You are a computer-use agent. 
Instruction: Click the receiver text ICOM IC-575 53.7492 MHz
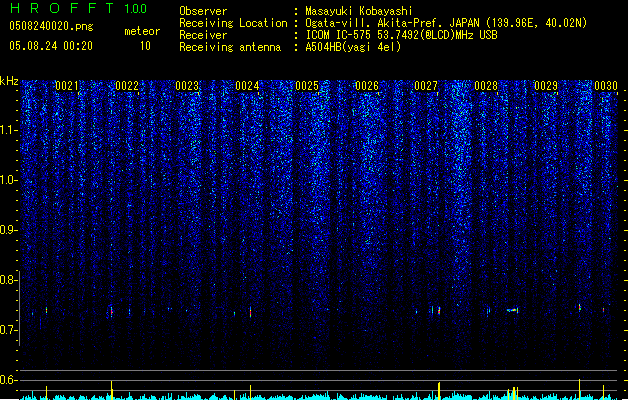[401, 35]
